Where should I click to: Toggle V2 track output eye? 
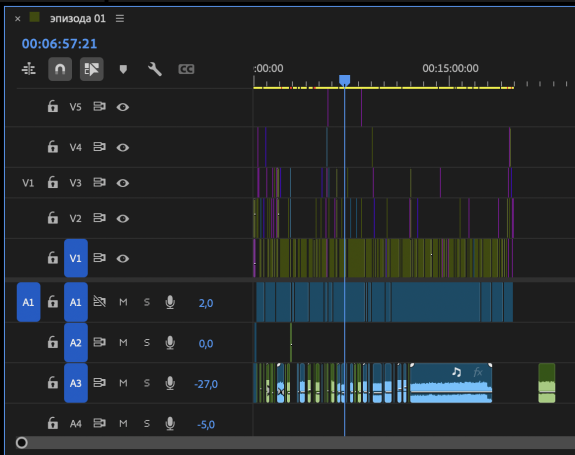(x=122, y=219)
